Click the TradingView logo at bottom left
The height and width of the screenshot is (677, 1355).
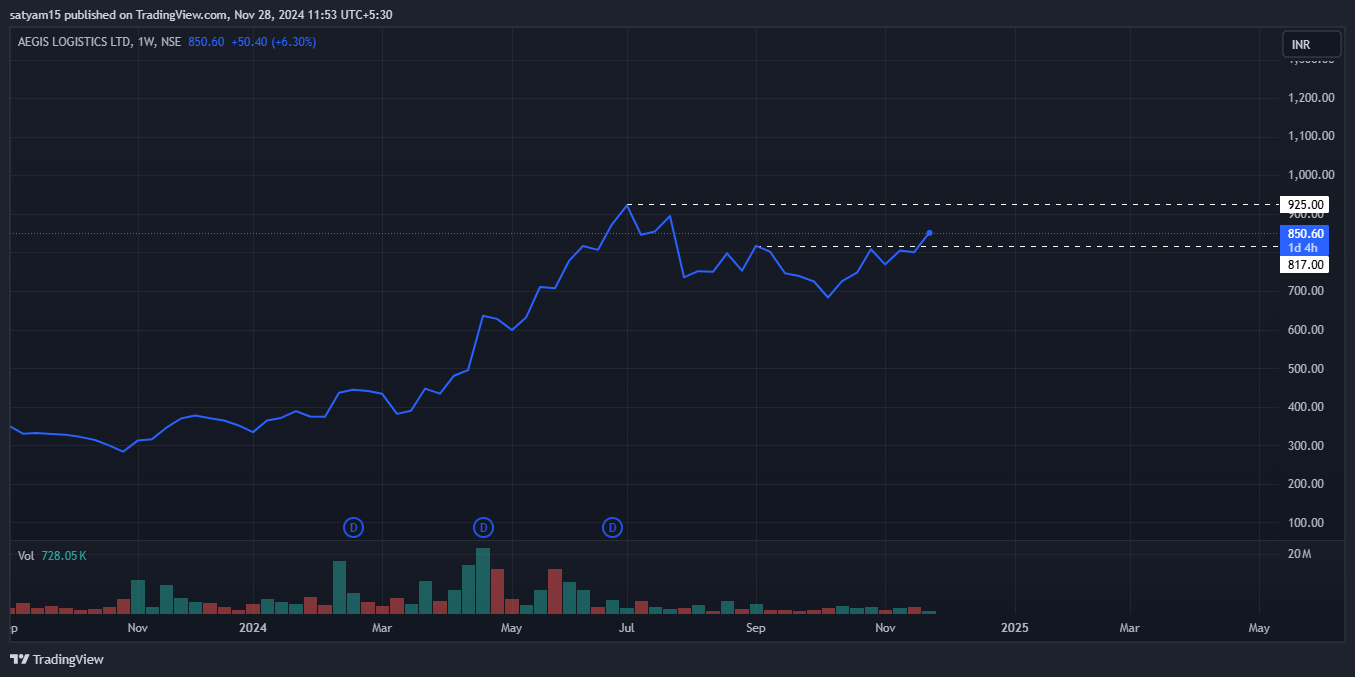[x=57, y=659]
